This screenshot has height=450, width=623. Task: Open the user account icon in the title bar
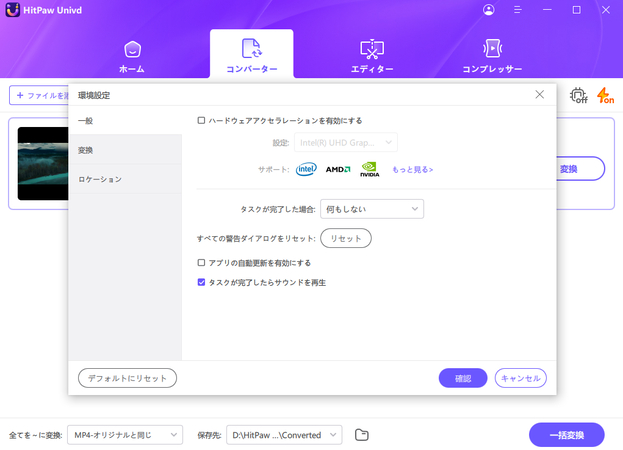coord(489,10)
